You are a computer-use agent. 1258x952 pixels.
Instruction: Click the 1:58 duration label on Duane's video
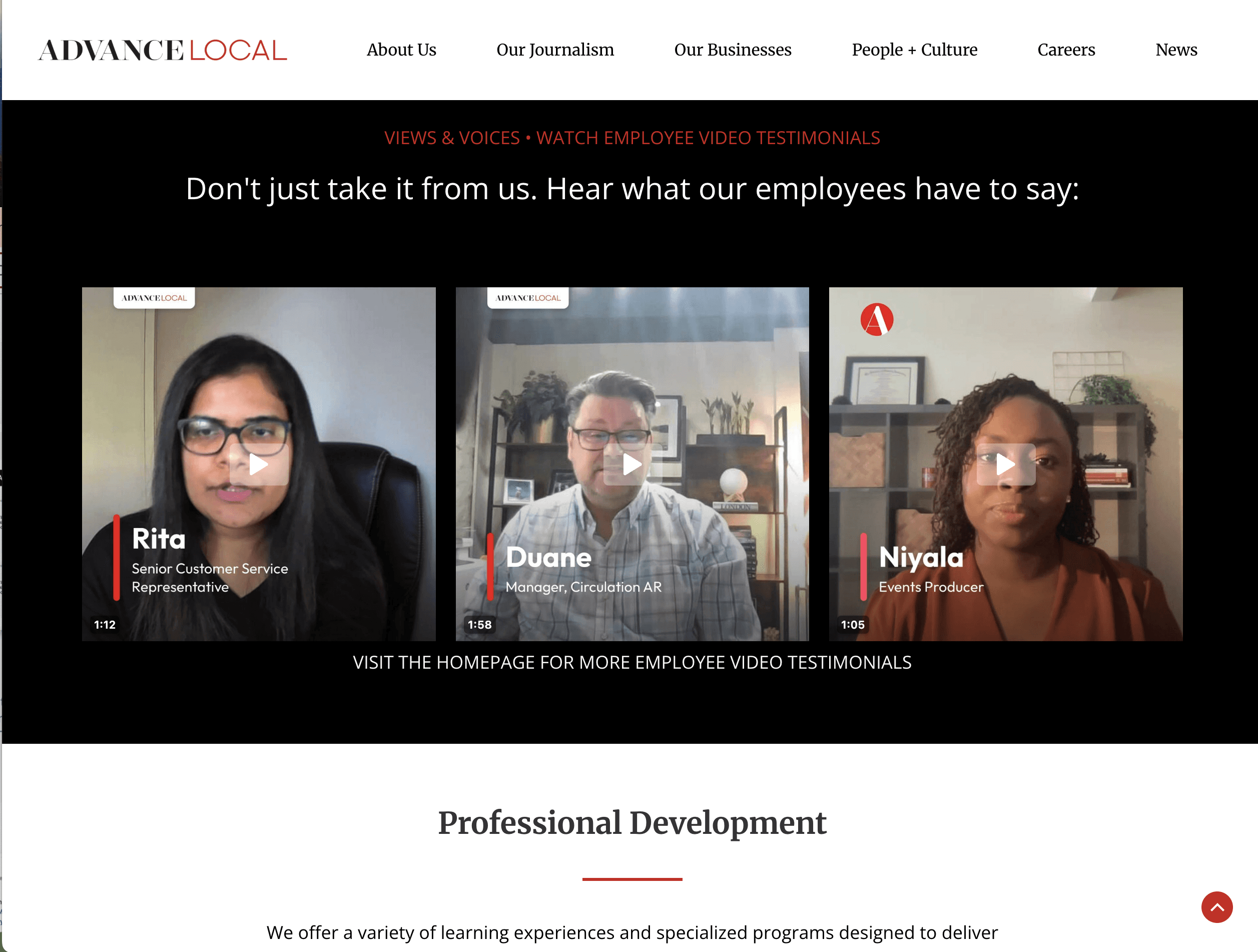click(479, 625)
